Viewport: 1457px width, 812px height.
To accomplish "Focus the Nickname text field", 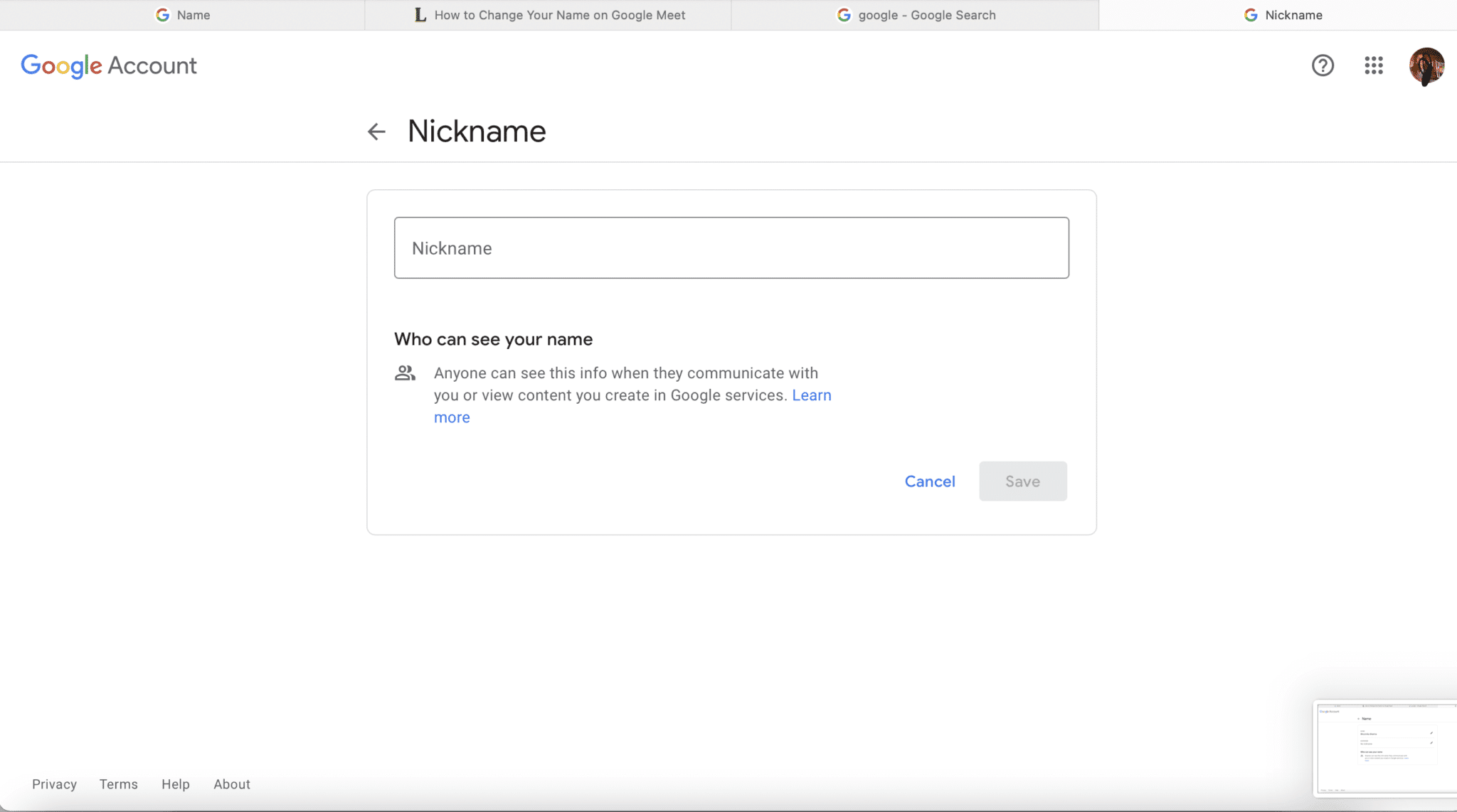I will (731, 248).
